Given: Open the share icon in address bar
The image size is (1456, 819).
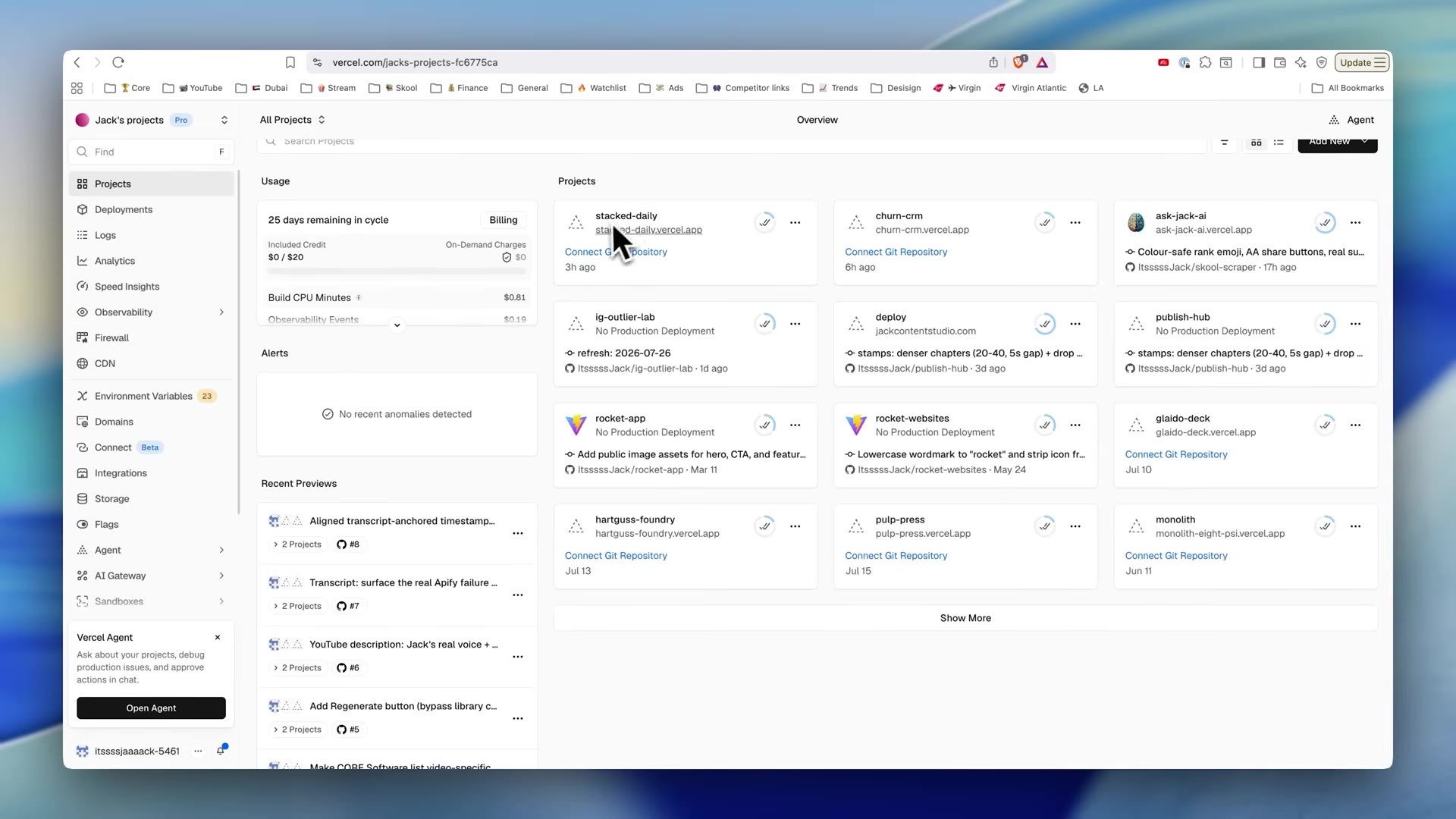Looking at the screenshot, I should [993, 62].
